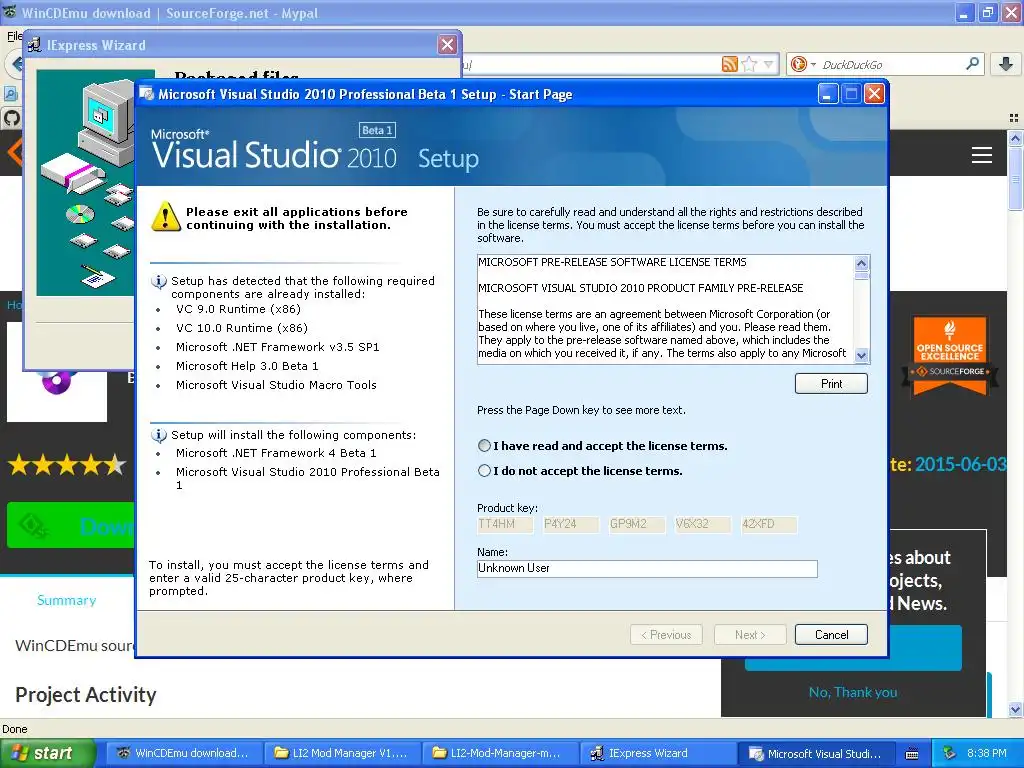Image resolution: width=1024 pixels, height=768 pixels.
Task: Click info icon beside 'Setup will install'
Action: (158, 435)
